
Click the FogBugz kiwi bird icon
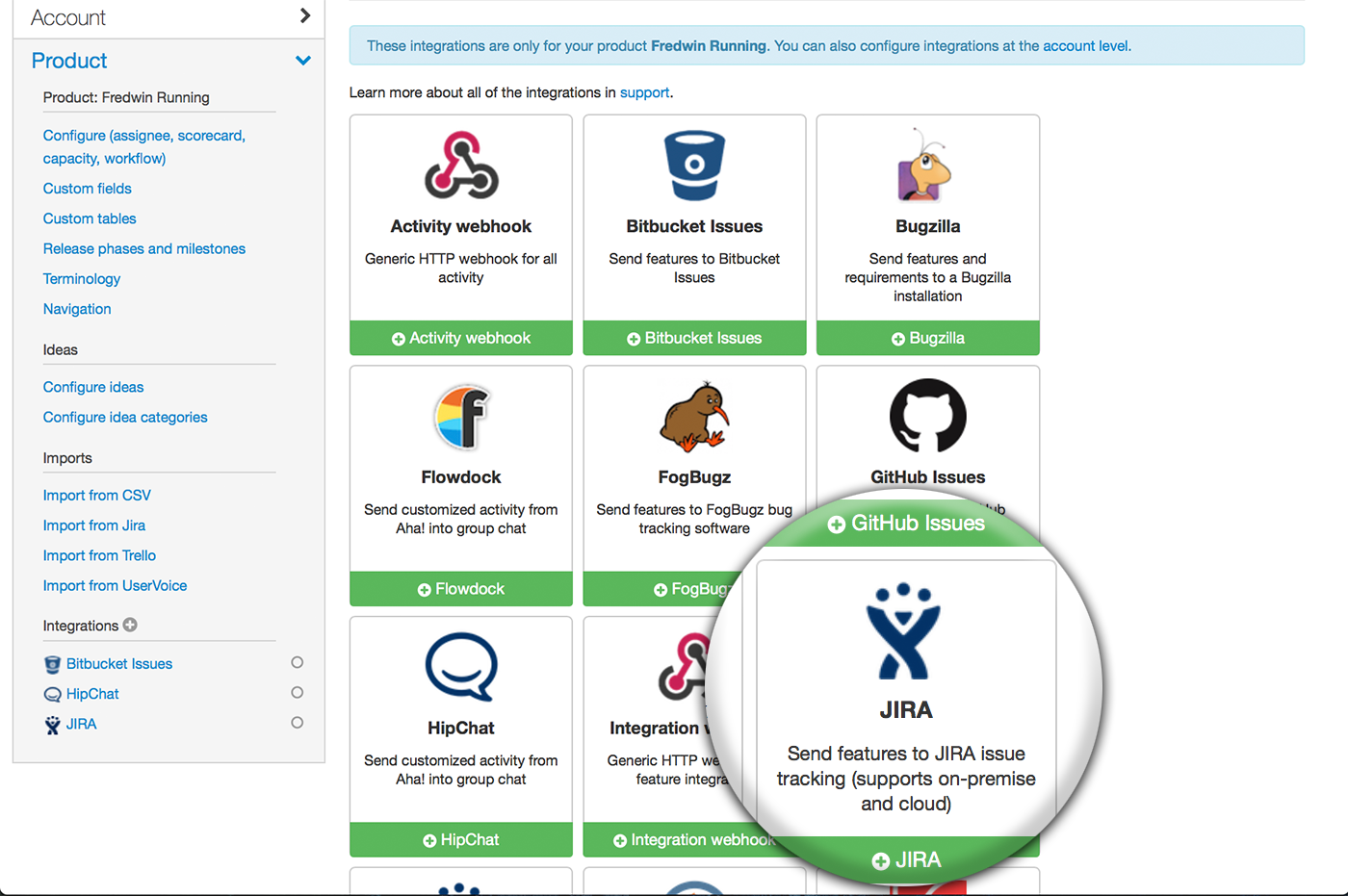pos(694,417)
